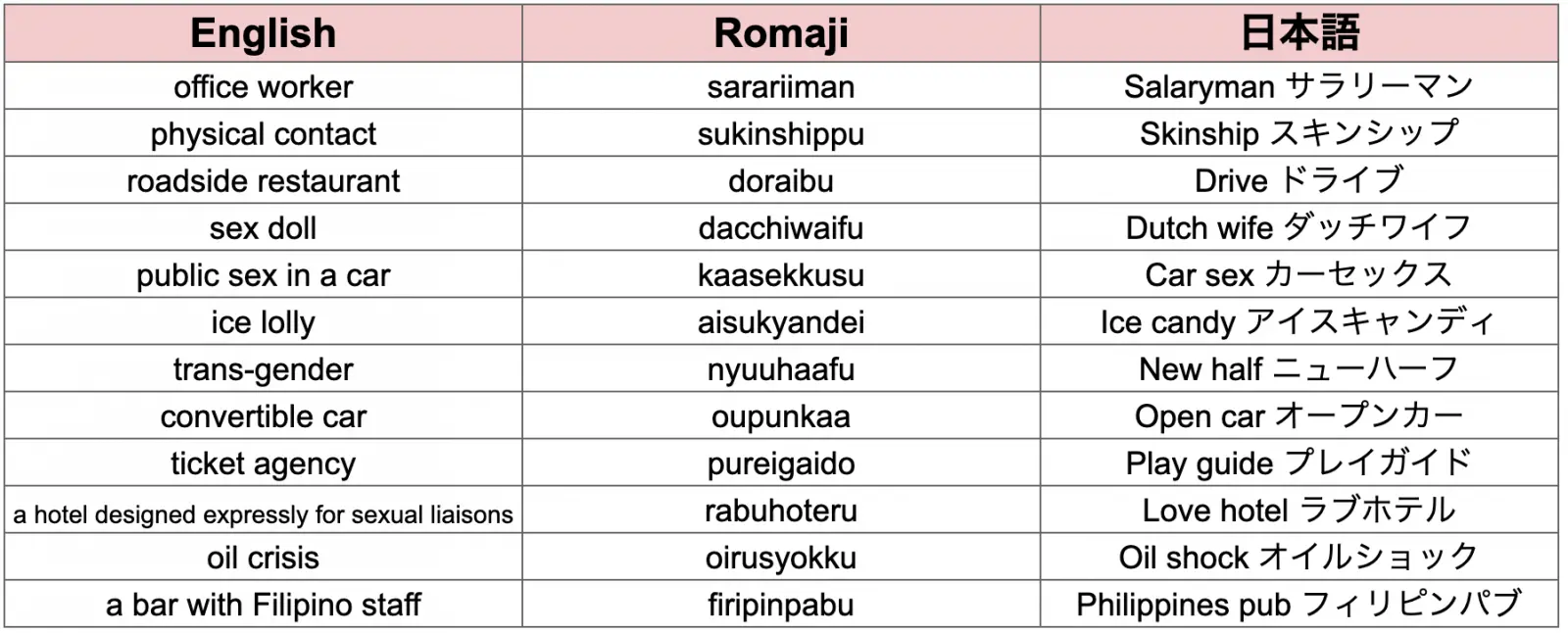Image resolution: width=1568 pixels, height=633 pixels.
Task: Click the 'Dutch wife ダッチワイフ' cell
Action: (x=1298, y=228)
